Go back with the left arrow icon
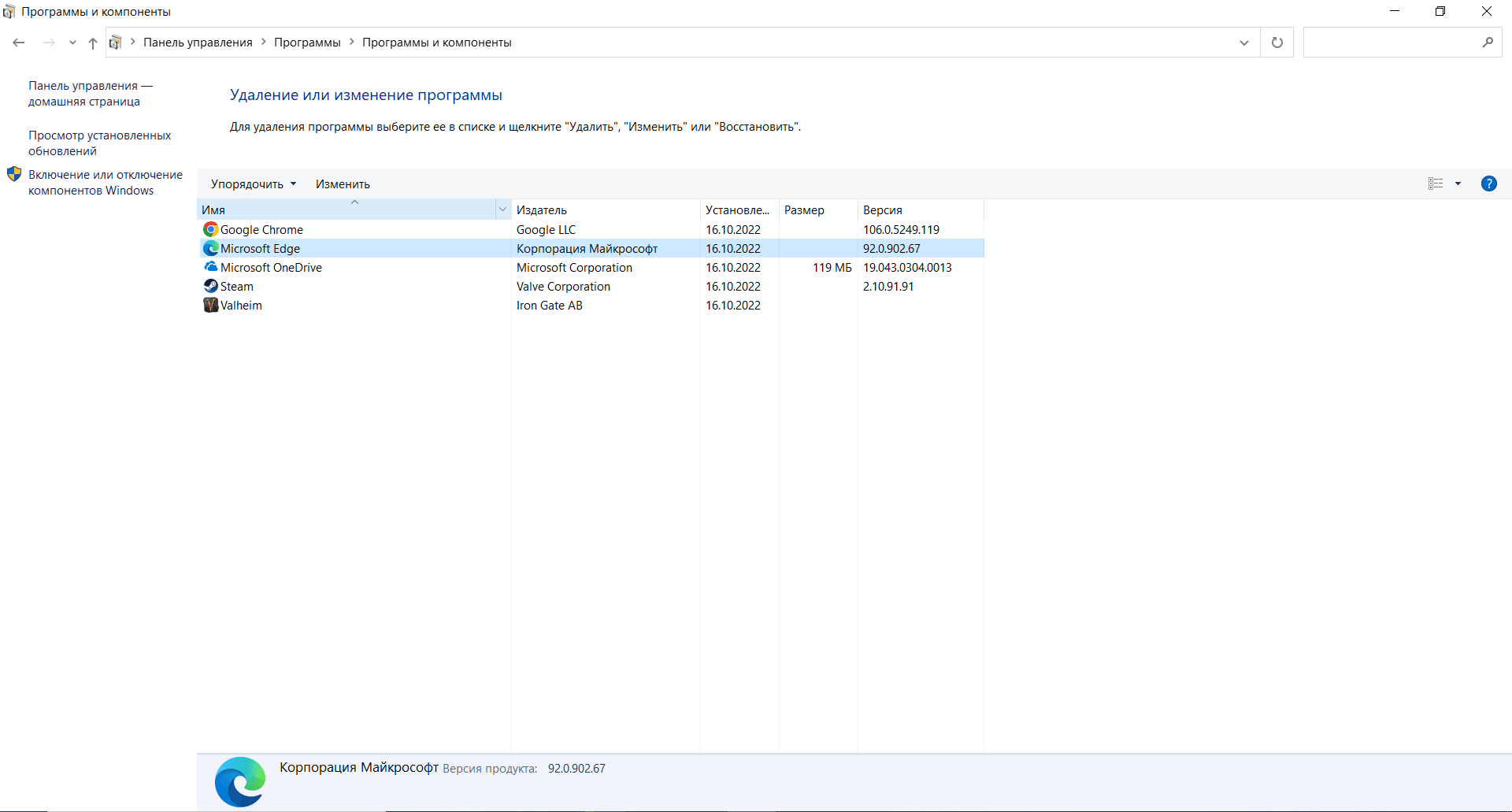The height and width of the screenshot is (812, 1512). [x=19, y=43]
